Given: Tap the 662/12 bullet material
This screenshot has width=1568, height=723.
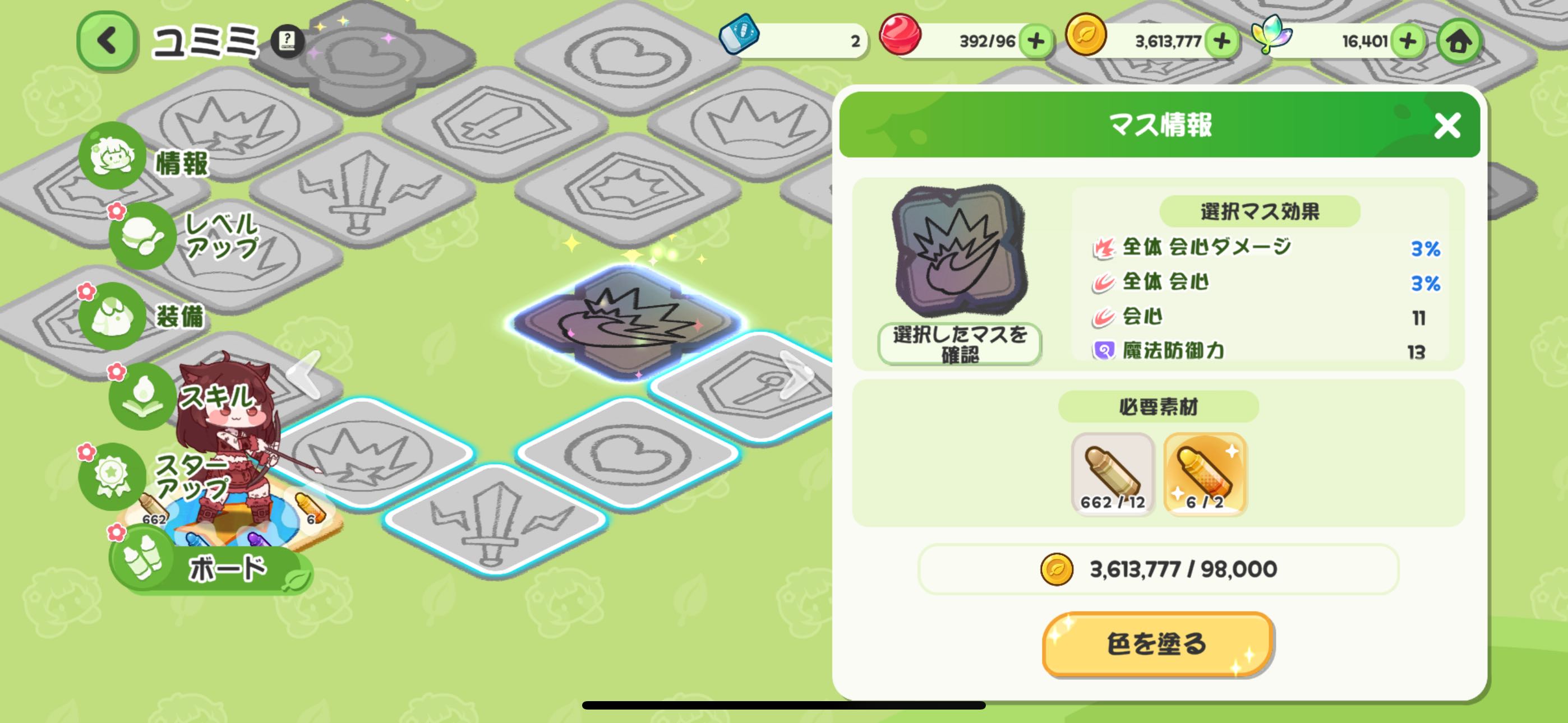Looking at the screenshot, I should click(x=1113, y=475).
